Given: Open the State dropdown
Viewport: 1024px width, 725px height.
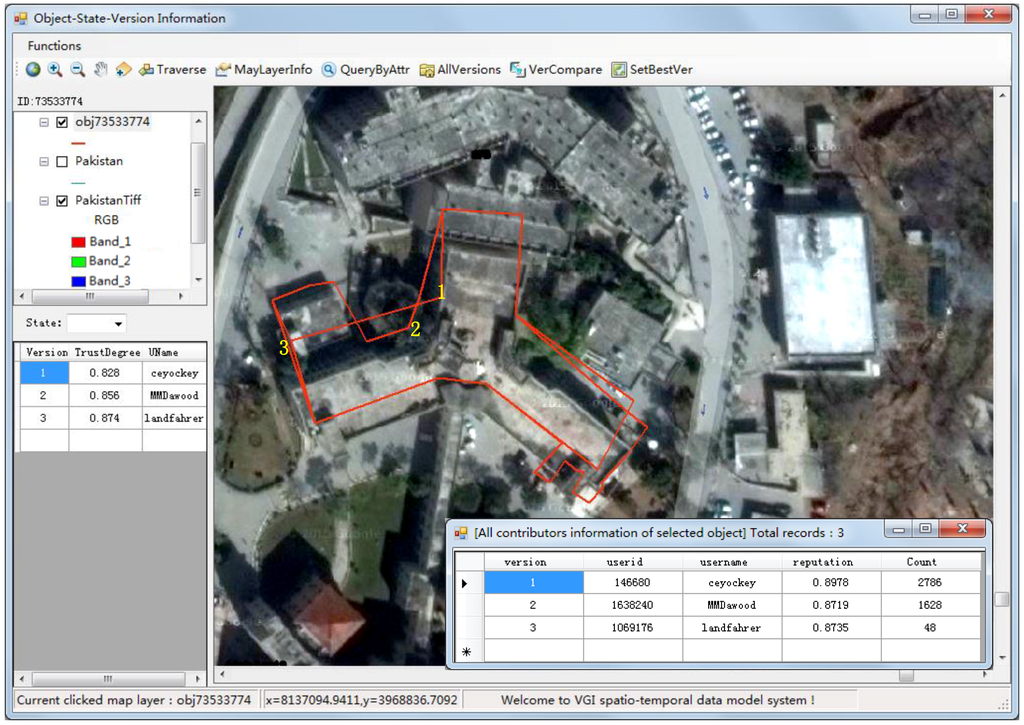Looking at the screenshot, I should (x=119, y=324).
